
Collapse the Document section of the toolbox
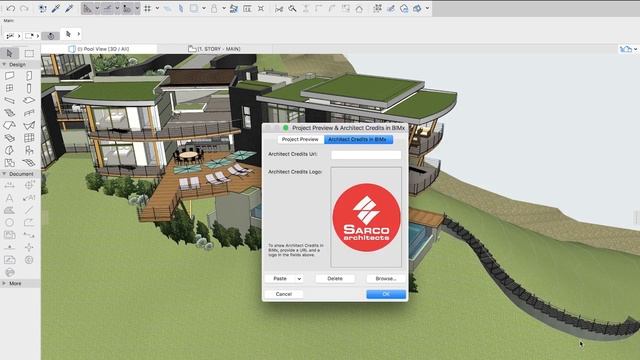[4, 174]
